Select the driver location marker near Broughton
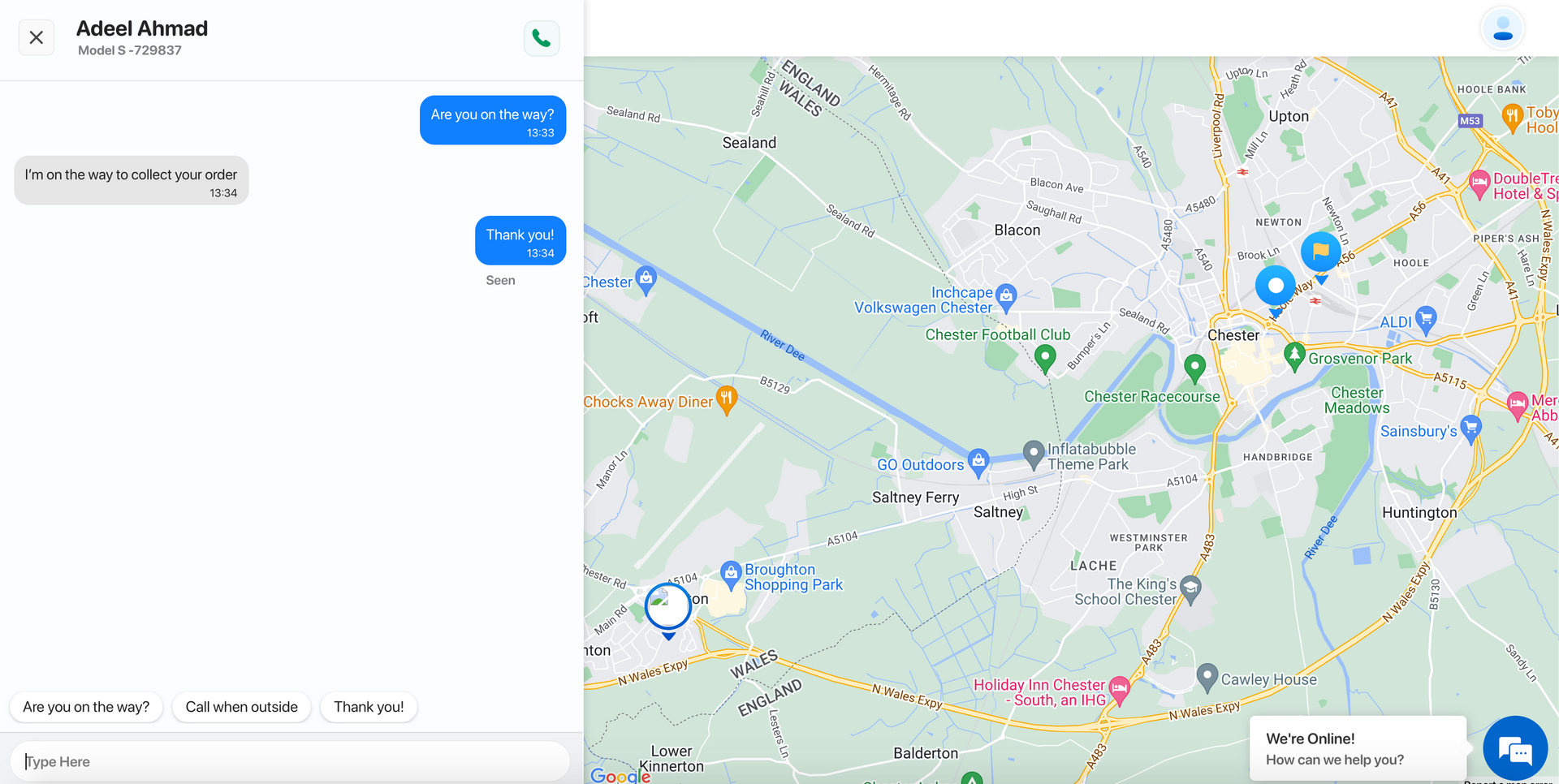 [x=668, y=609]
